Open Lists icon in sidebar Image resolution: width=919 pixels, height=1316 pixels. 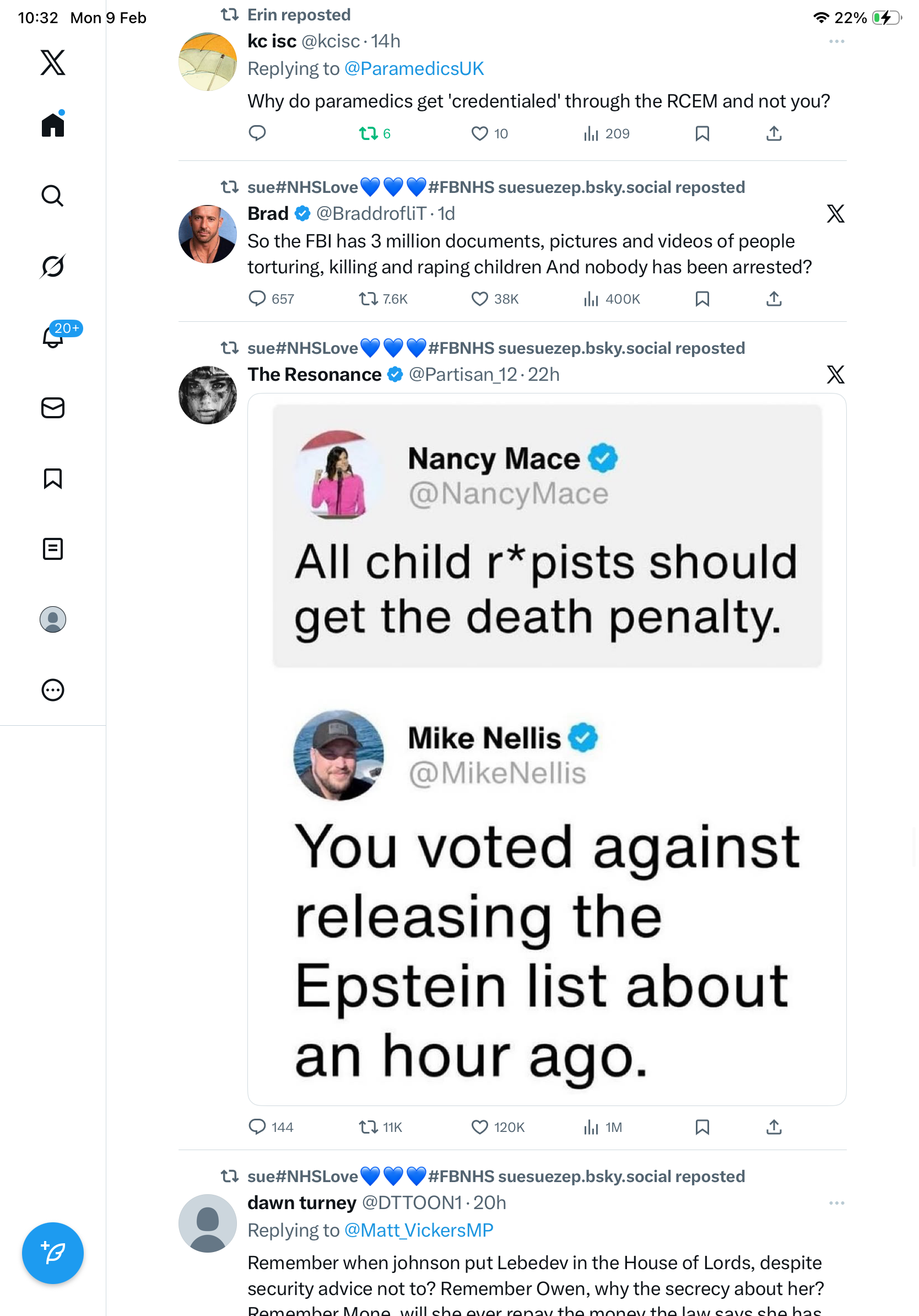pos(53,549)
